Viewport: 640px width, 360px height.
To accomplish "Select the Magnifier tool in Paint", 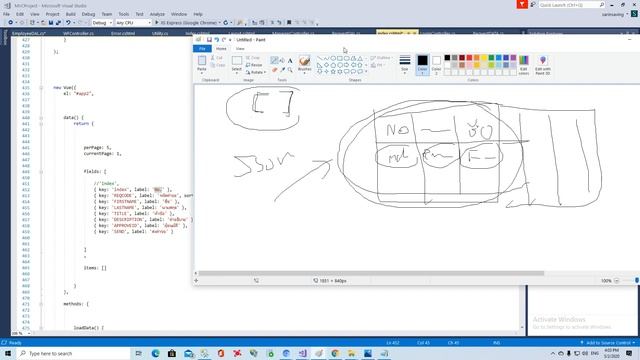I will pos(290,70).
